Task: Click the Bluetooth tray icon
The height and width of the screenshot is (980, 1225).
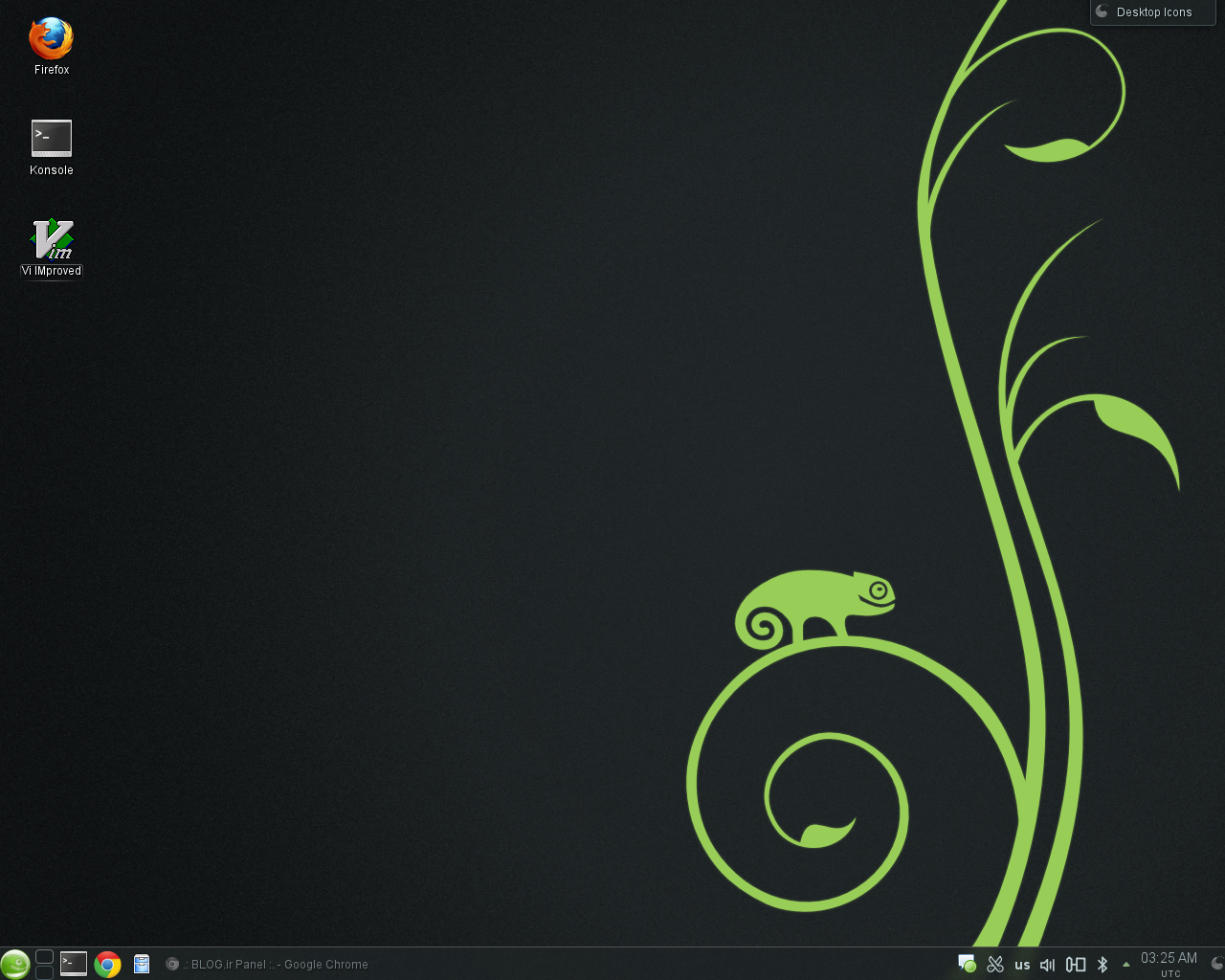Action: (1102, 965)
